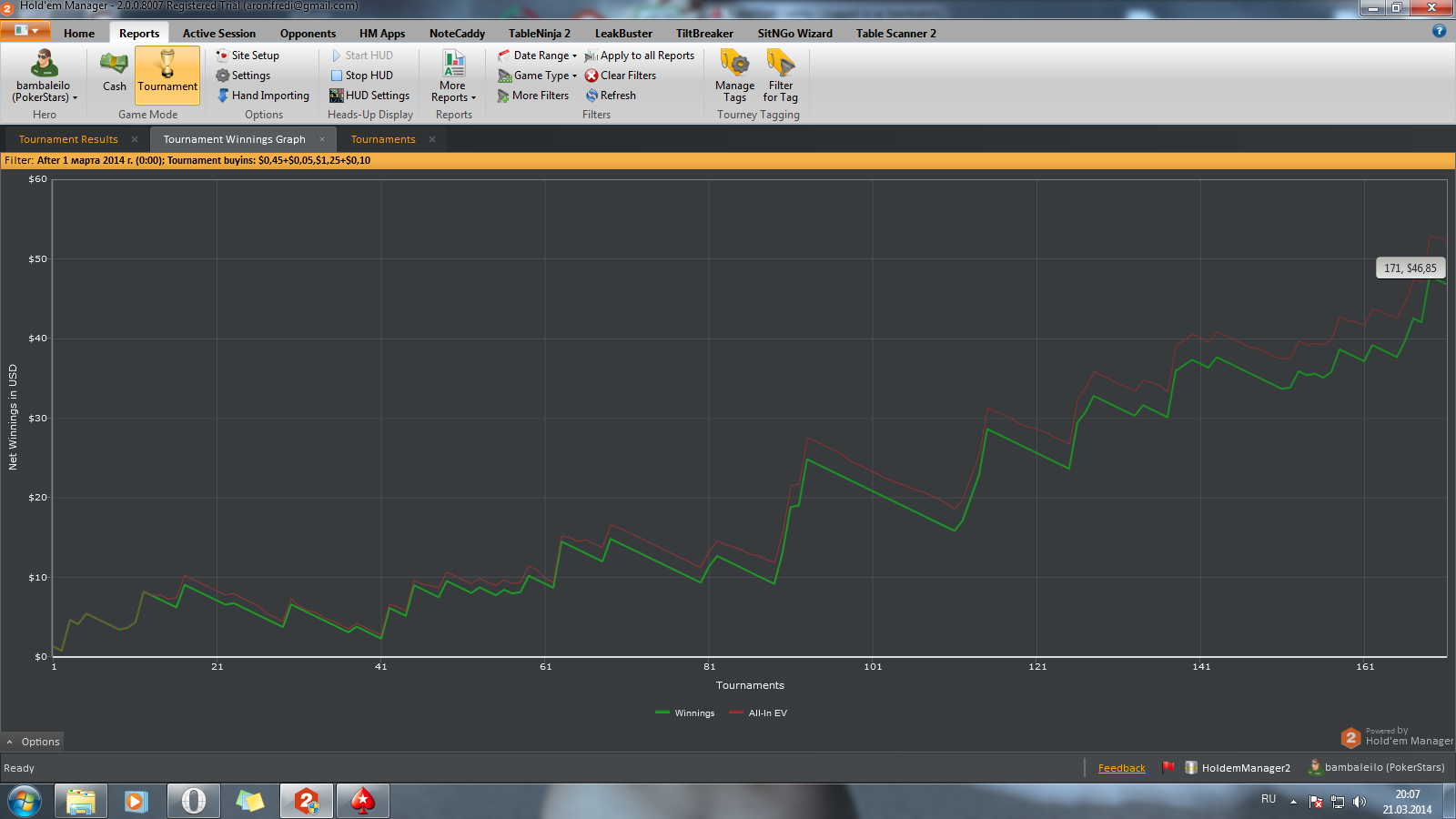Open the NoteCaddy tab
The width and height of the screenshot is (1456, 819).
point(457,34)
